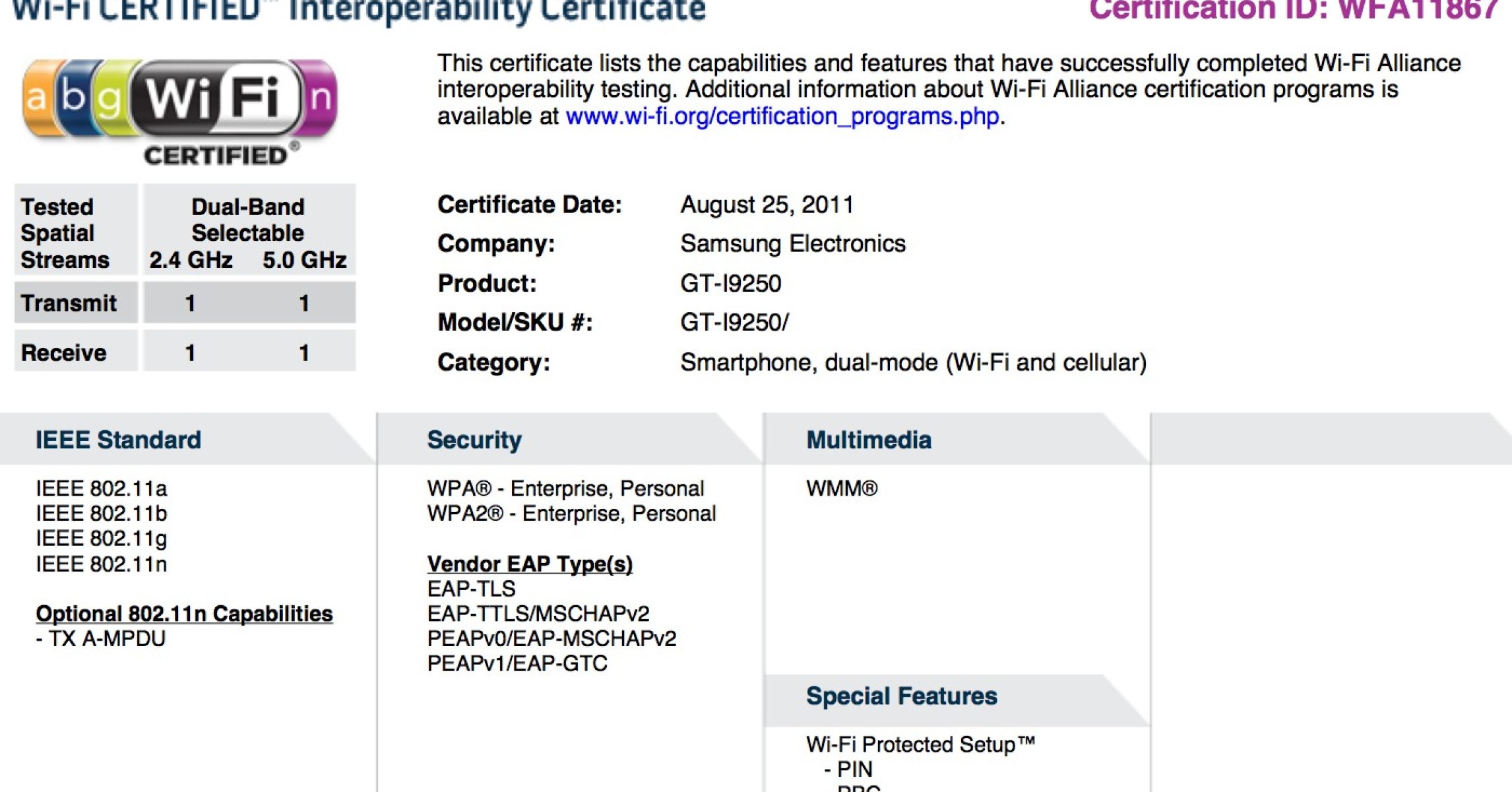This screenshot has width=1512, height=792.
Task: Select the blue 'b' badge in logo
Action: click(x=74, y=97)
